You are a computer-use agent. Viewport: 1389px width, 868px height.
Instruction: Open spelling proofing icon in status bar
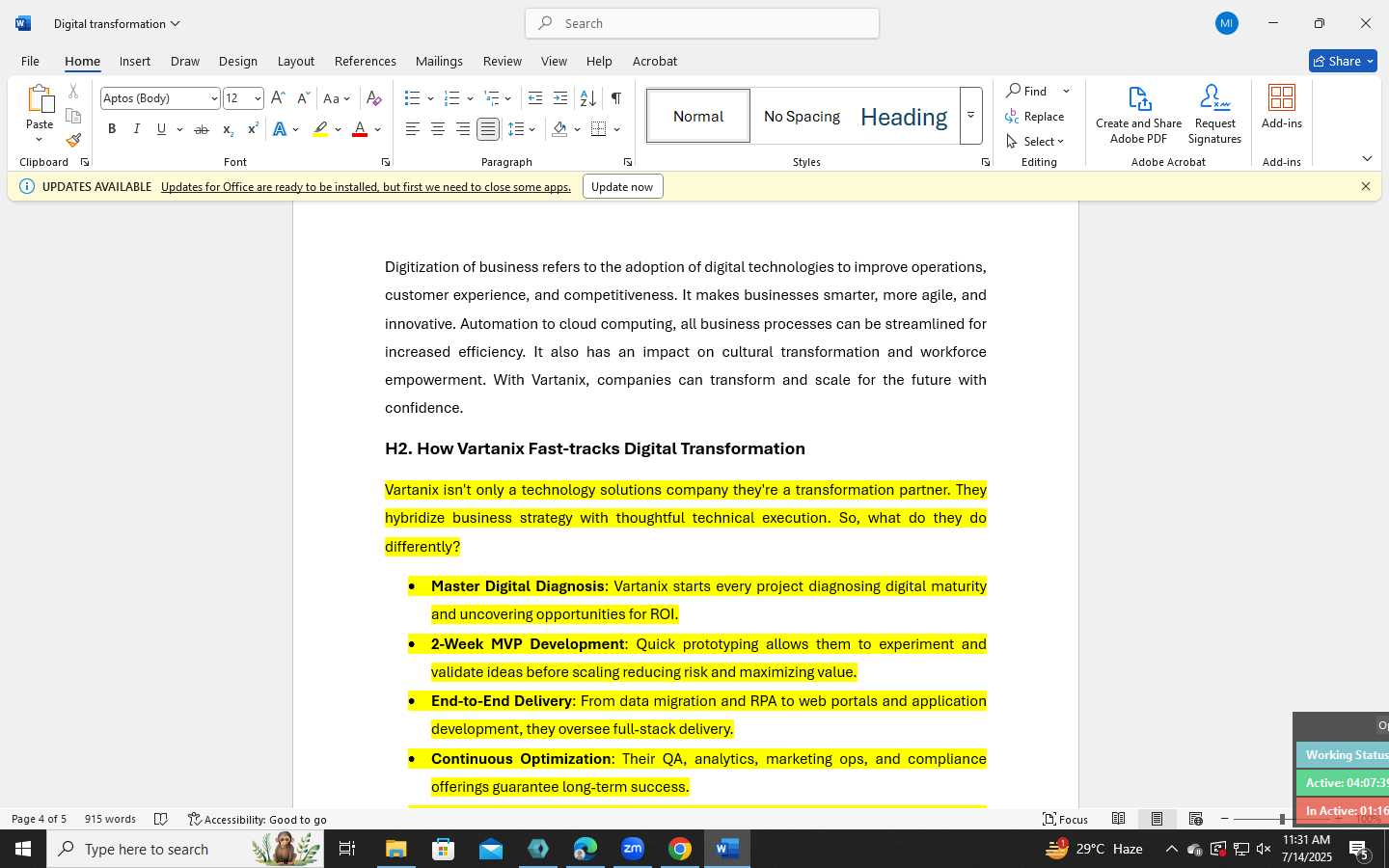coord(161,819)
